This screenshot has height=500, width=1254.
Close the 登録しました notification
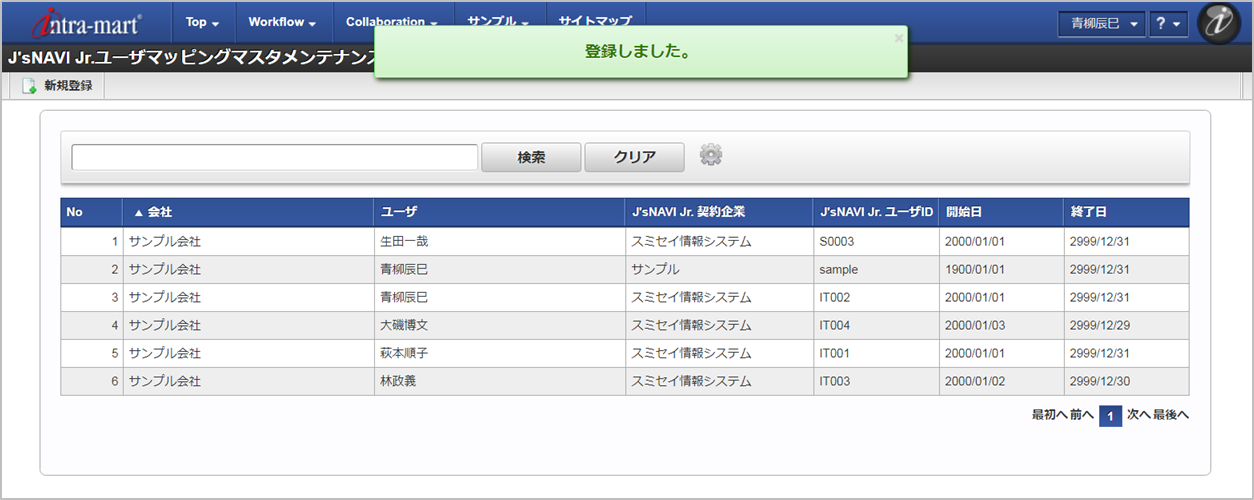click(898, 38)
